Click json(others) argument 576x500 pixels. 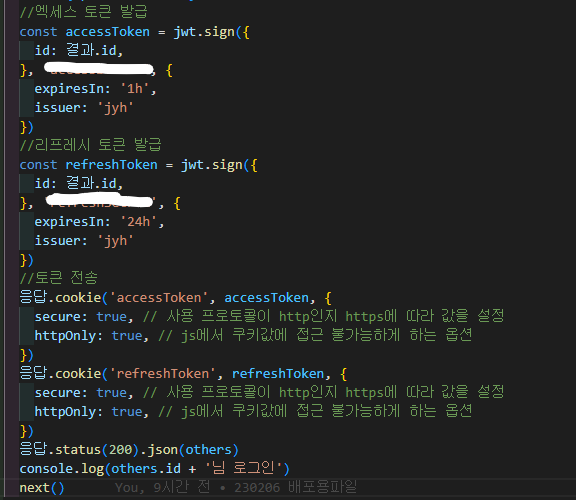208,450
